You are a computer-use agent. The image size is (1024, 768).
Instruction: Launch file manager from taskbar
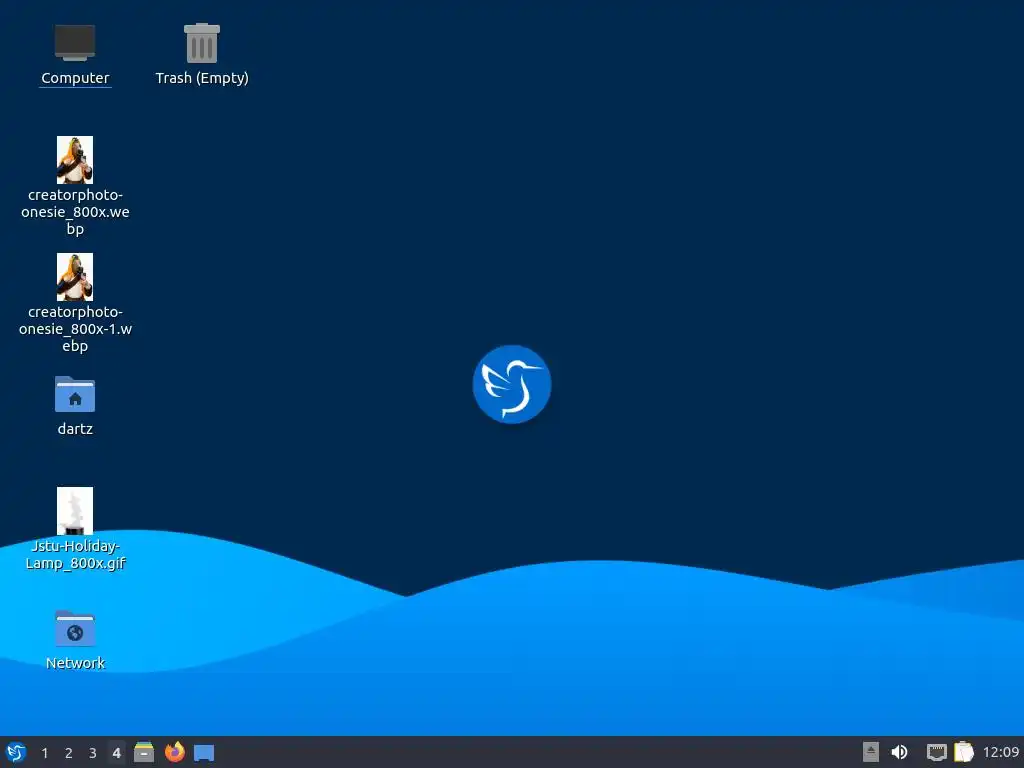point(144,752)
